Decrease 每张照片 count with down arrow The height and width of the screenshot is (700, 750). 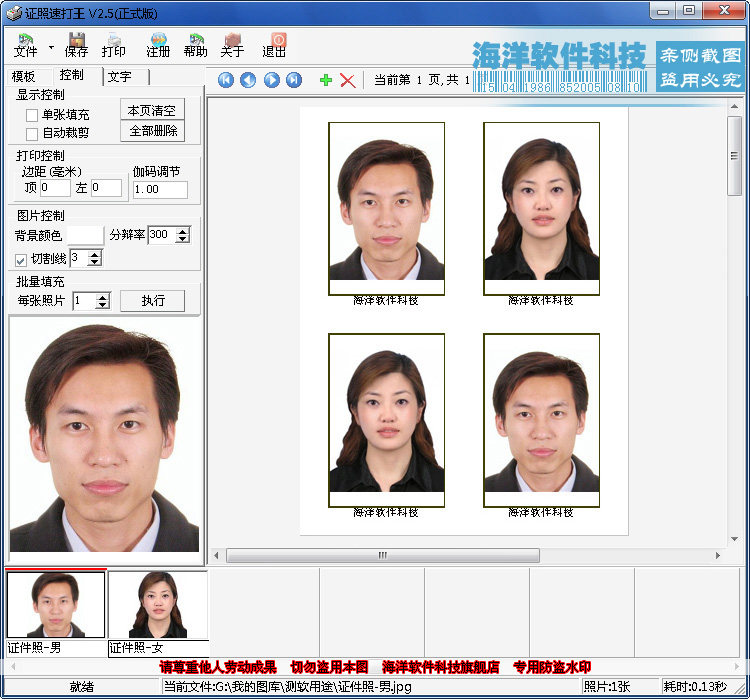(x=102, y=305)
